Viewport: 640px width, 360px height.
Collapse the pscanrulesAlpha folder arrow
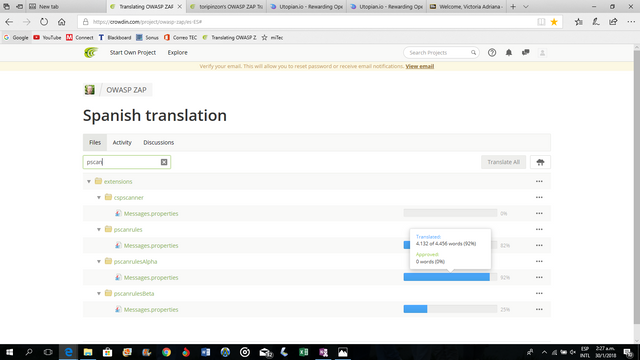click(99, 262)
